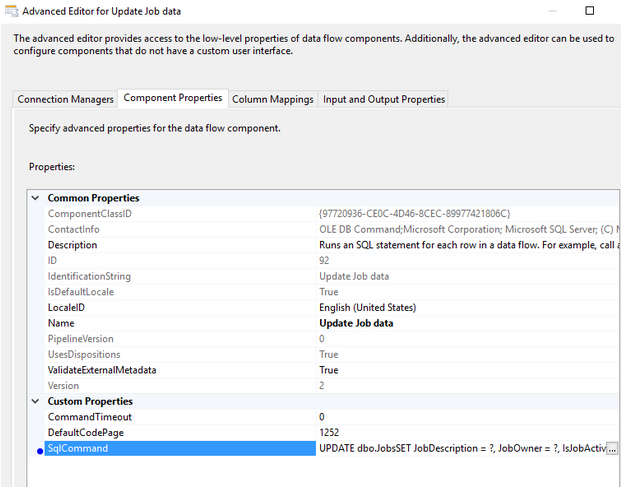Click the Custom Properties header text

[x=90, y=401]
